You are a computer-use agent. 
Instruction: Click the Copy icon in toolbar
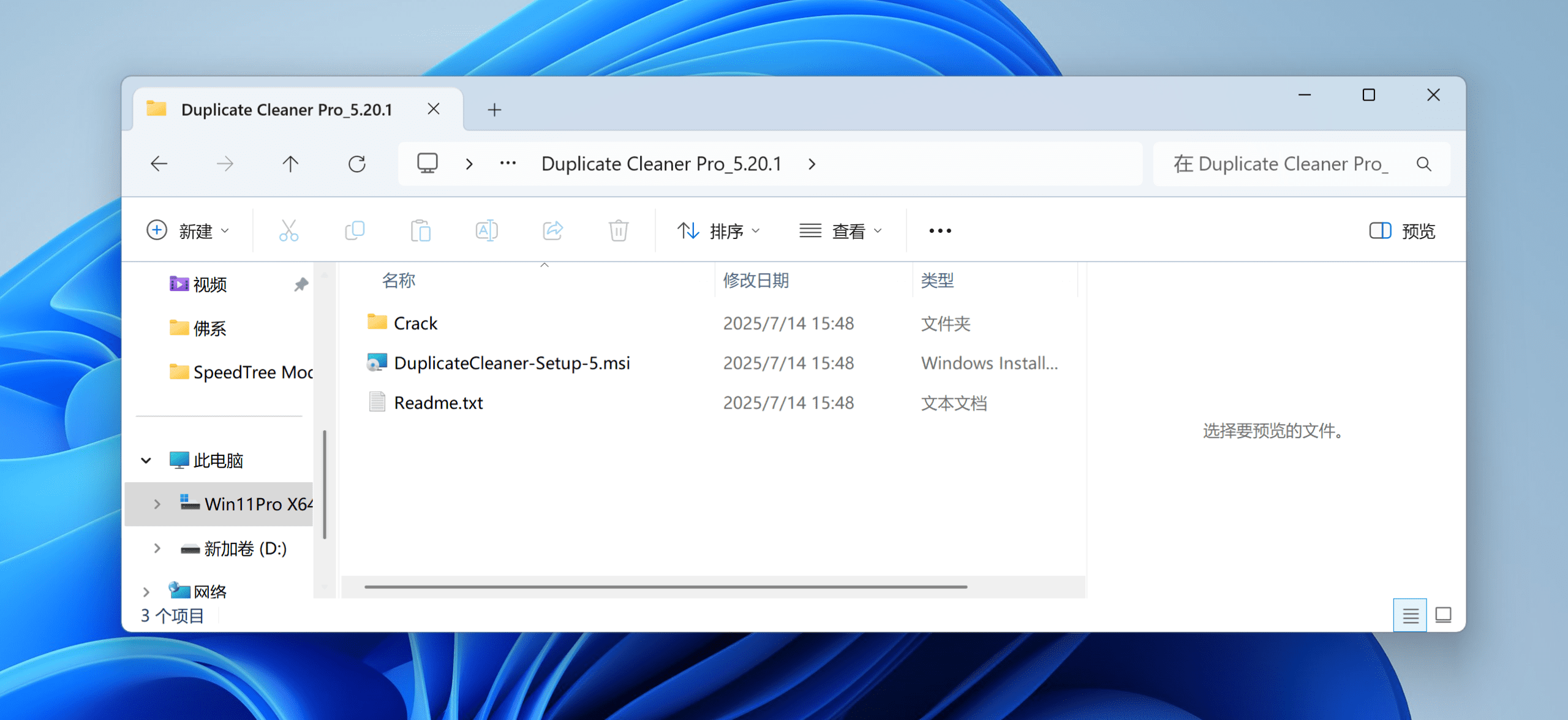[x=355, y=231]
